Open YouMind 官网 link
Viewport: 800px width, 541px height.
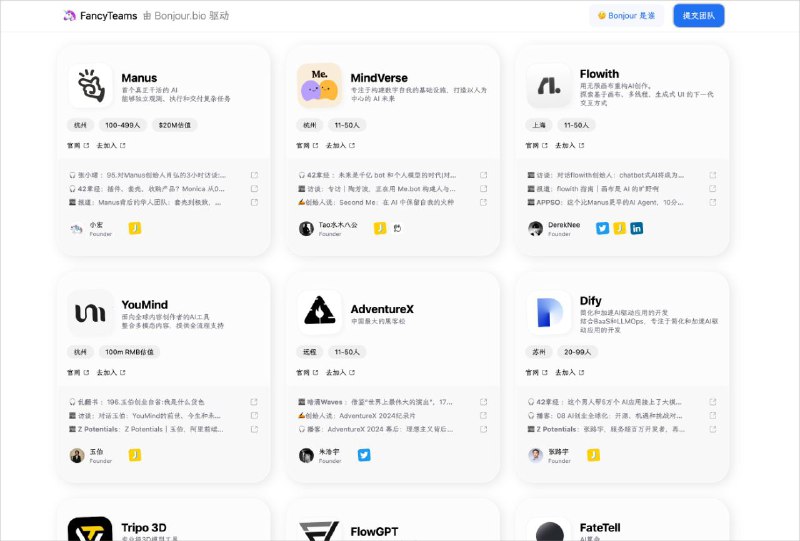[x=78, y=373]
